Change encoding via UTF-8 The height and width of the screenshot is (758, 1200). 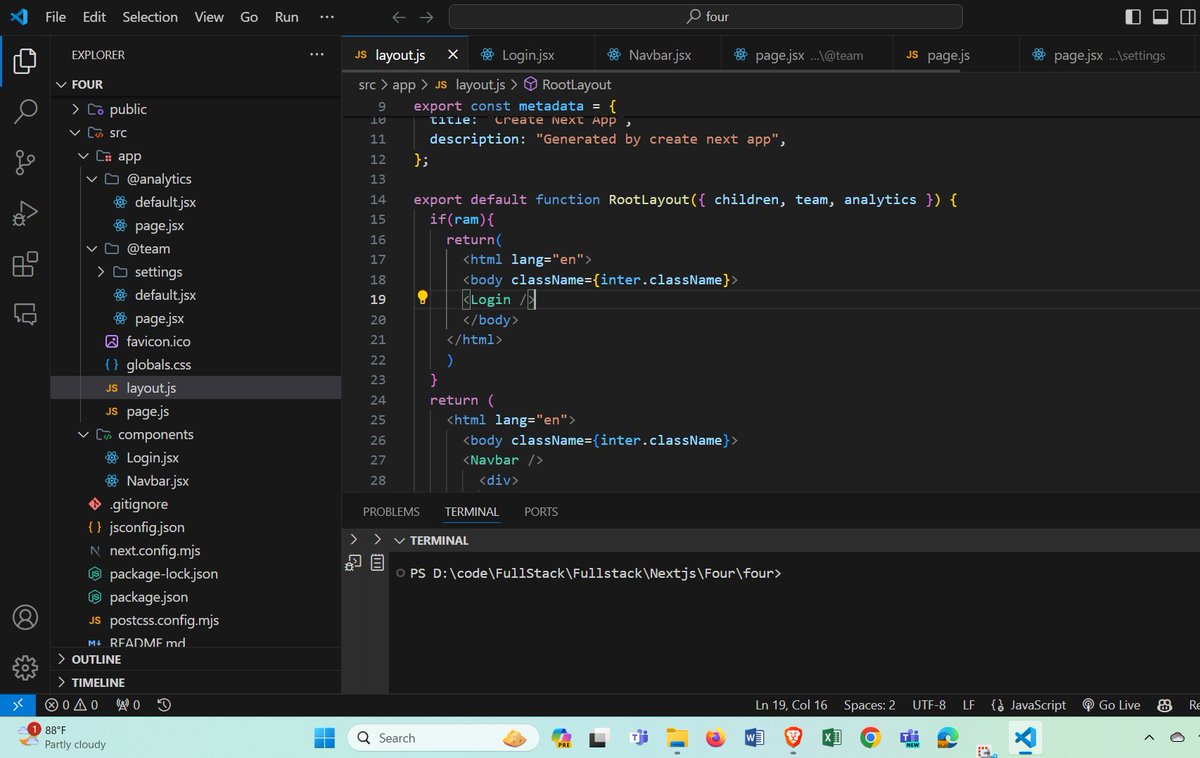coord(929,705)
